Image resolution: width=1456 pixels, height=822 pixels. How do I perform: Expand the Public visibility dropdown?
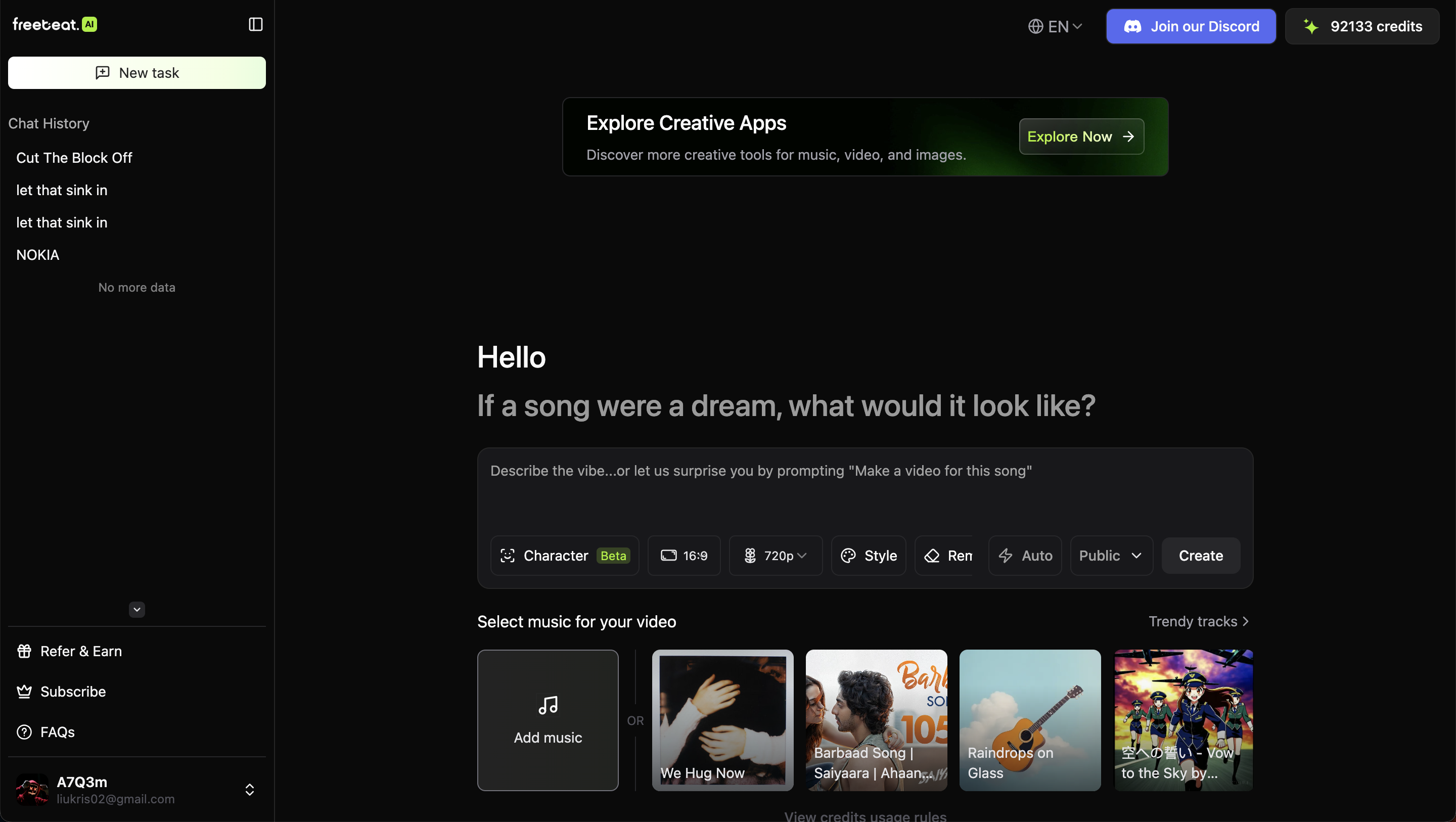(x=1111, y=556)
